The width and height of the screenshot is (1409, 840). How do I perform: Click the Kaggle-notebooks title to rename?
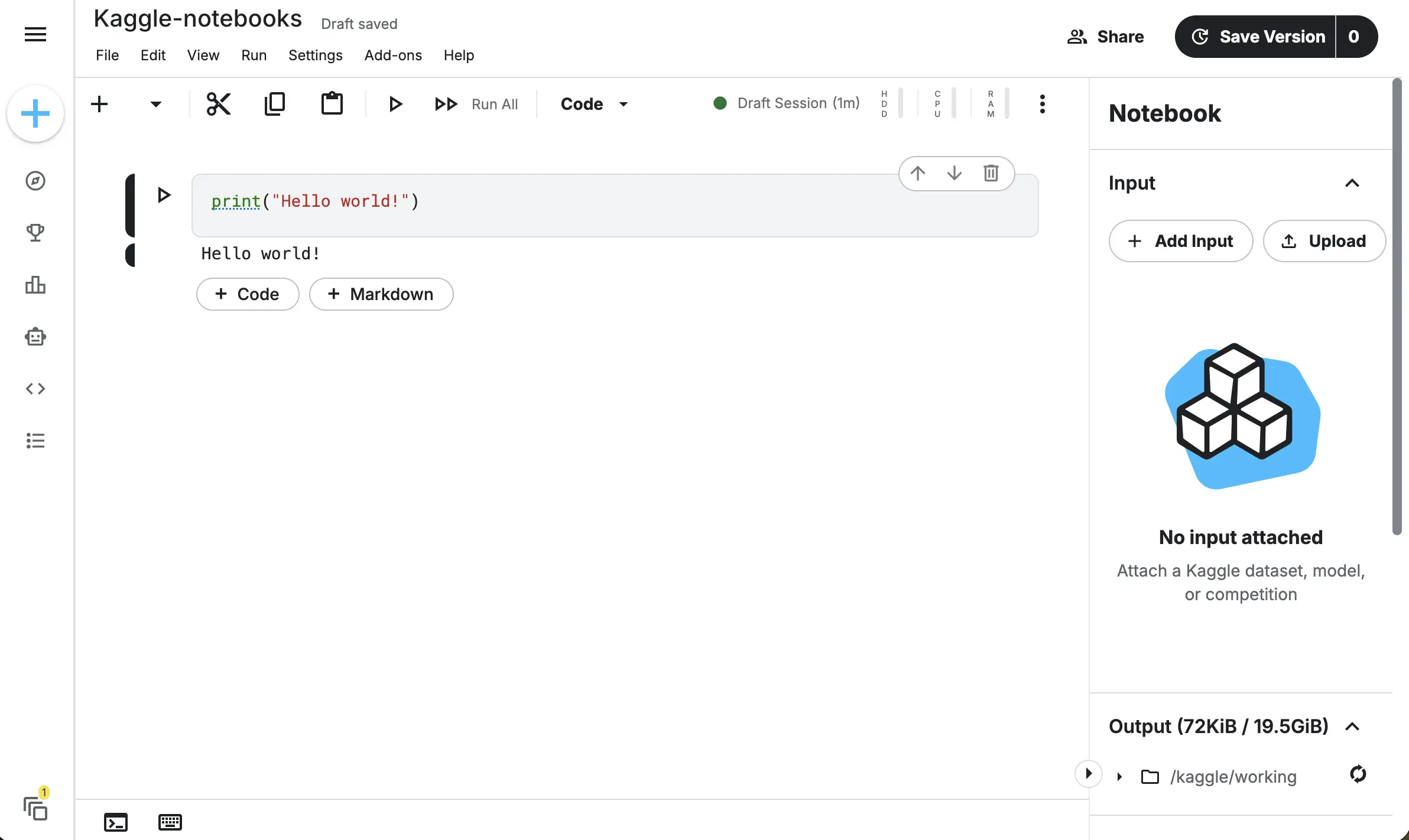point(198,19)
